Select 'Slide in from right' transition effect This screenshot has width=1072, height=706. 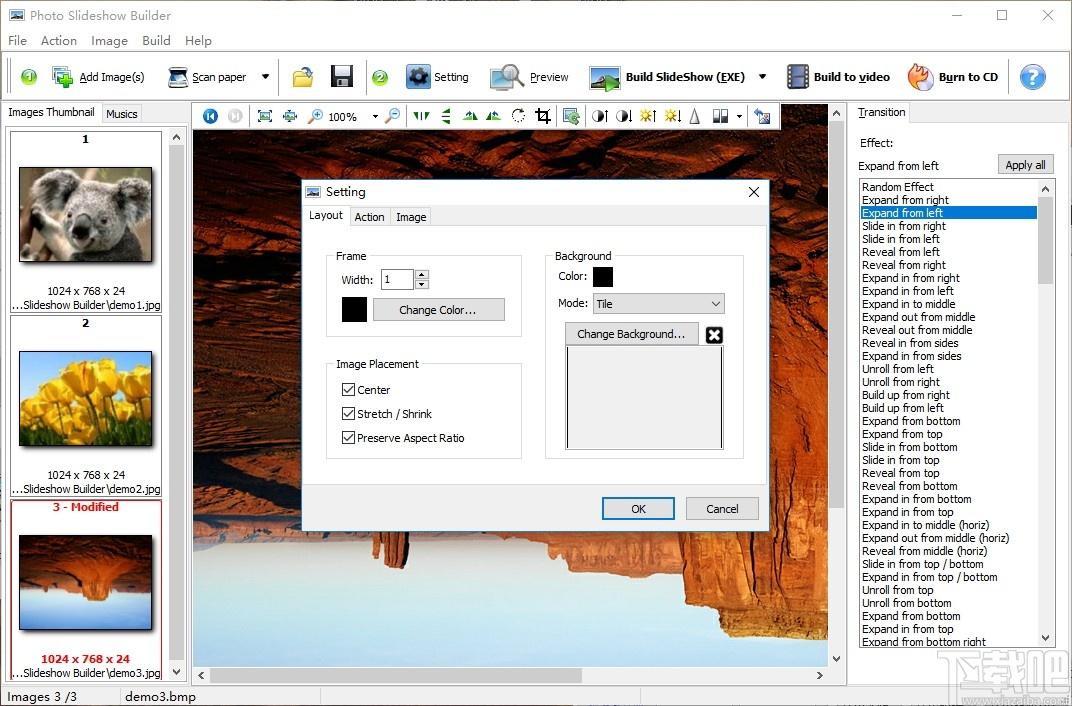pyautogui.click(x=904, y=226)
